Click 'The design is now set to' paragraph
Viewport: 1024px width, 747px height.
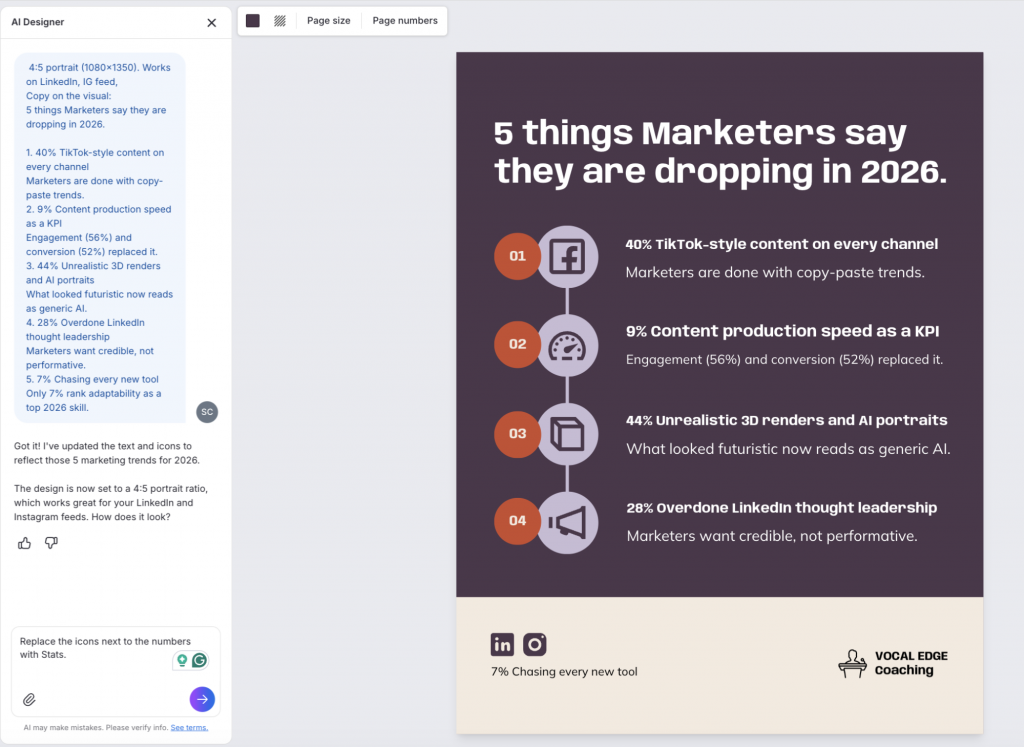(x=111, y=503)
